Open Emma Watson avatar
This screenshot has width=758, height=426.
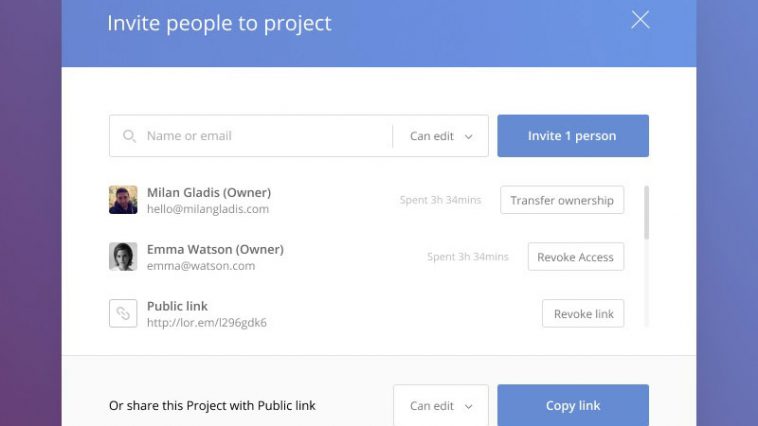coord(123,256)
